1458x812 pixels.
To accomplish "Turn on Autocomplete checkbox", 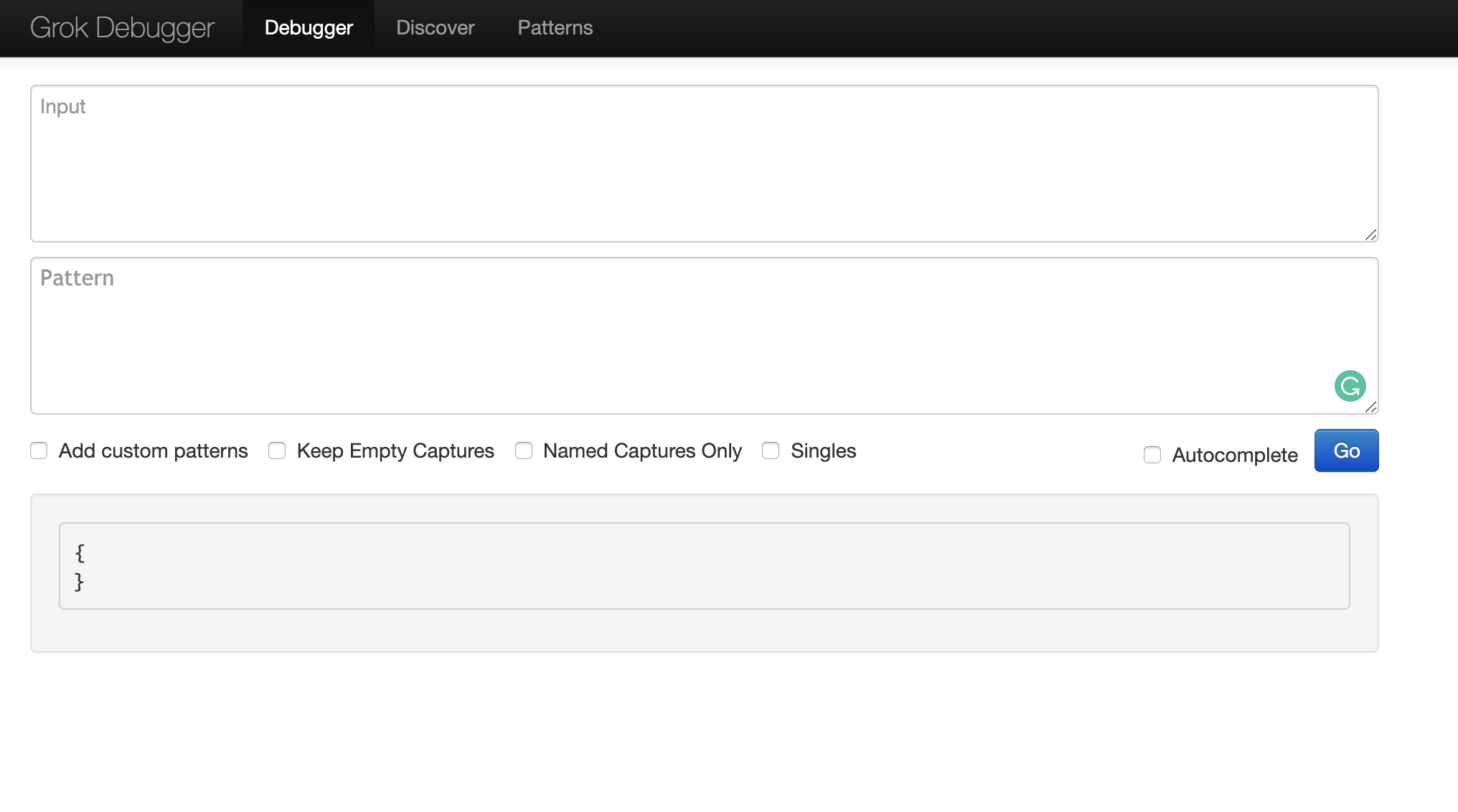I will [1152, 455].
